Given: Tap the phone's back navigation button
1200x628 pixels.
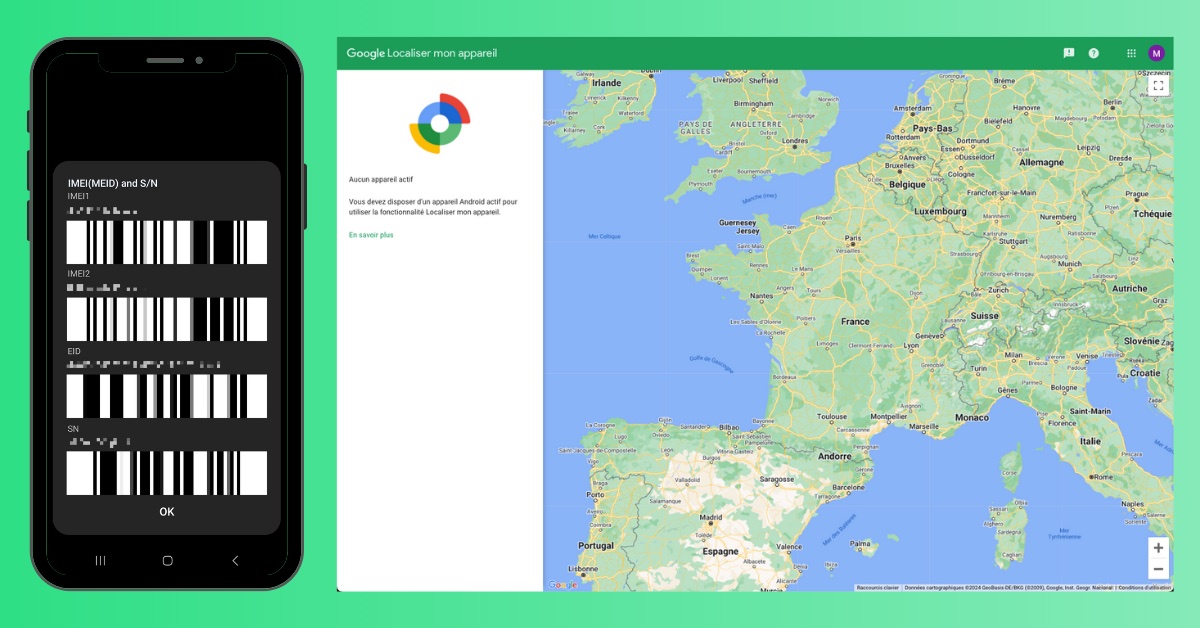Looking at the screenshot, I should coord(235,561).
